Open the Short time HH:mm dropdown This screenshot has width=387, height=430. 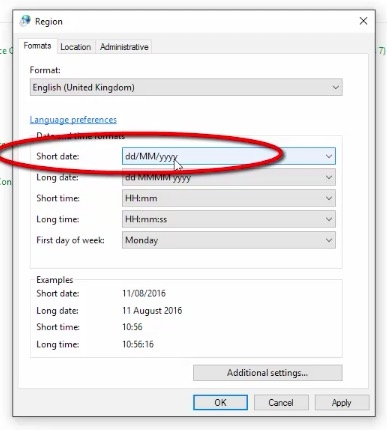click(x=229, y=198)
